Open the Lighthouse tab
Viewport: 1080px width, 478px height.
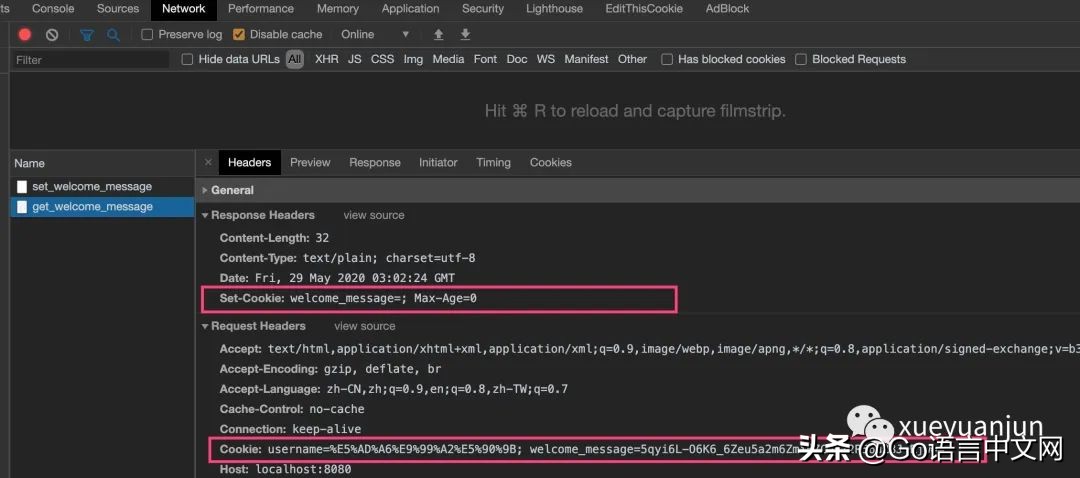[554, 9]
